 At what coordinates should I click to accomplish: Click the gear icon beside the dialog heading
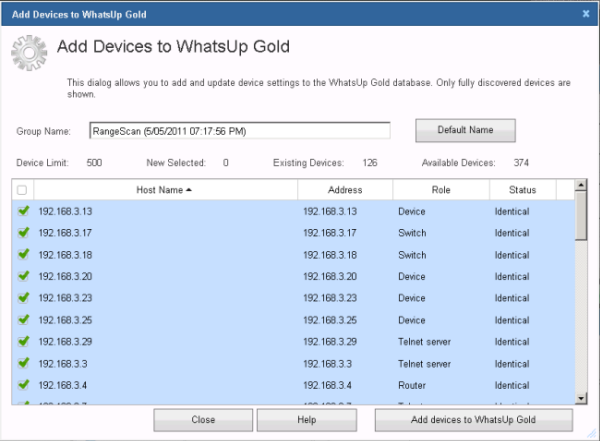pyautogui.click(x=29, y=53)
